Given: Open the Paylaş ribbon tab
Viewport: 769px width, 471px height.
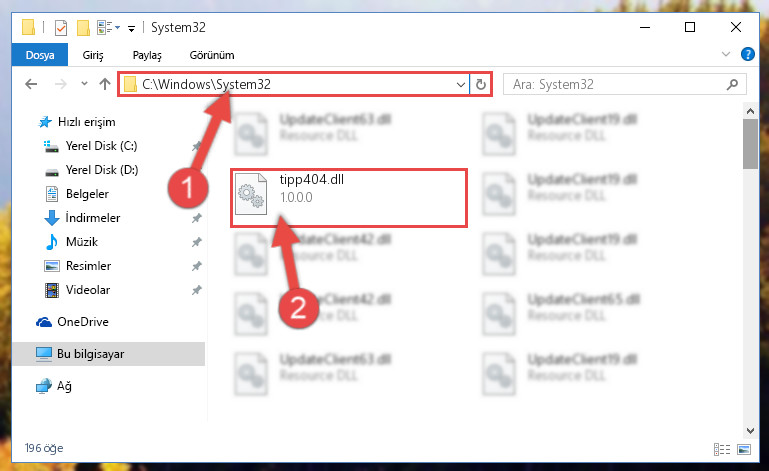Looking at the screenshot, I should [x=147, y=55].
